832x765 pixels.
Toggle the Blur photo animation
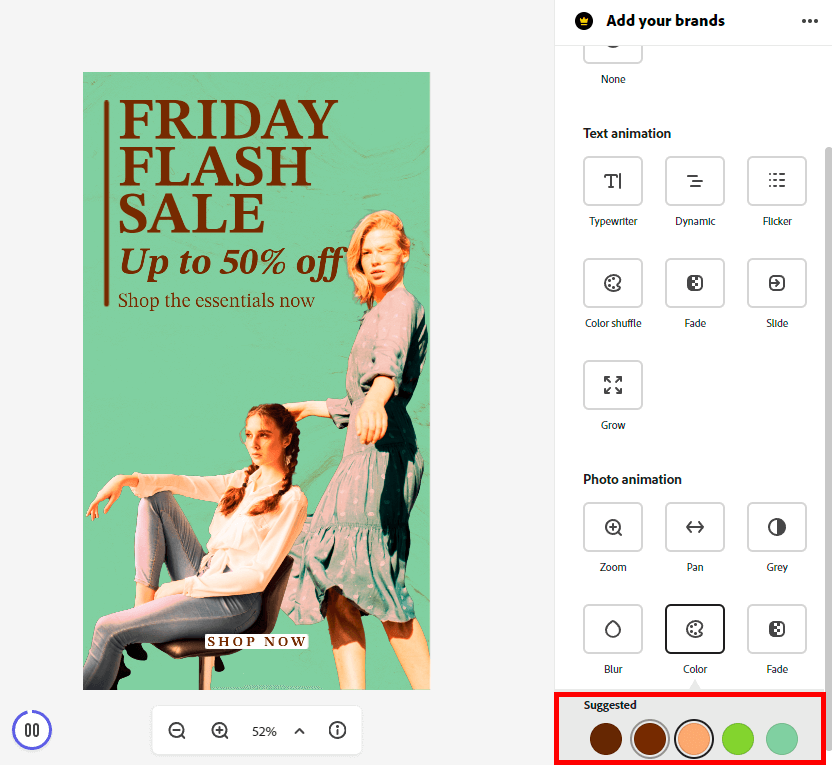[613, 629]
